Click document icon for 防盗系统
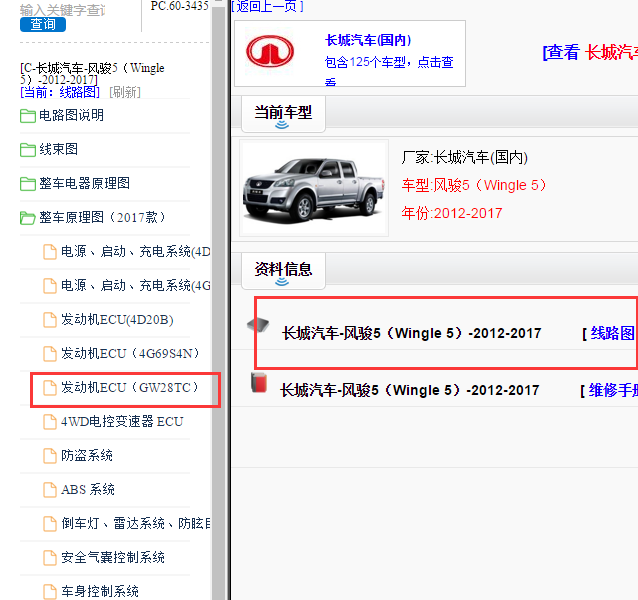 coord(50,456)
